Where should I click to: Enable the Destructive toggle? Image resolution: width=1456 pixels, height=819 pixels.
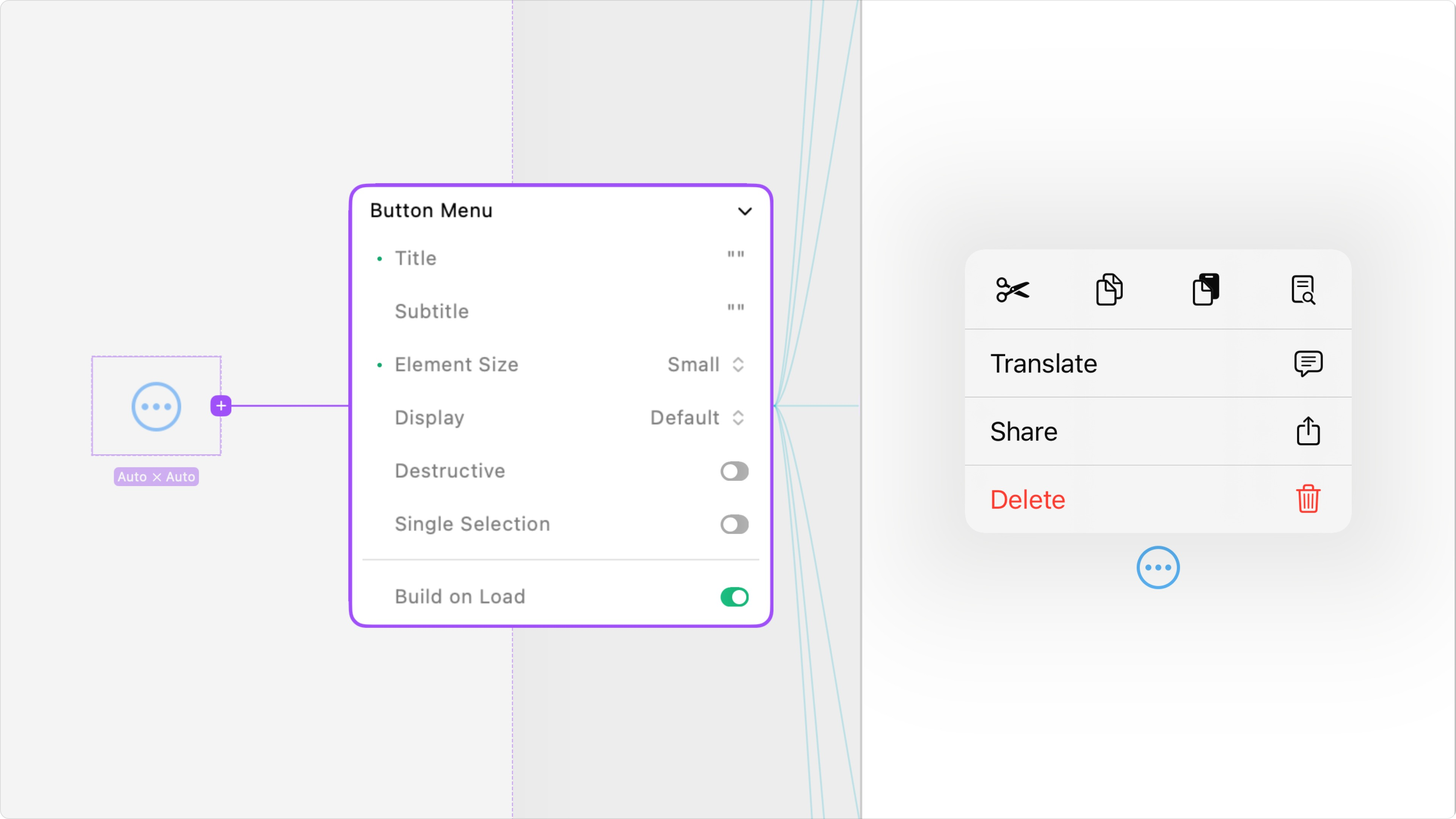click(x=734, y=471)
